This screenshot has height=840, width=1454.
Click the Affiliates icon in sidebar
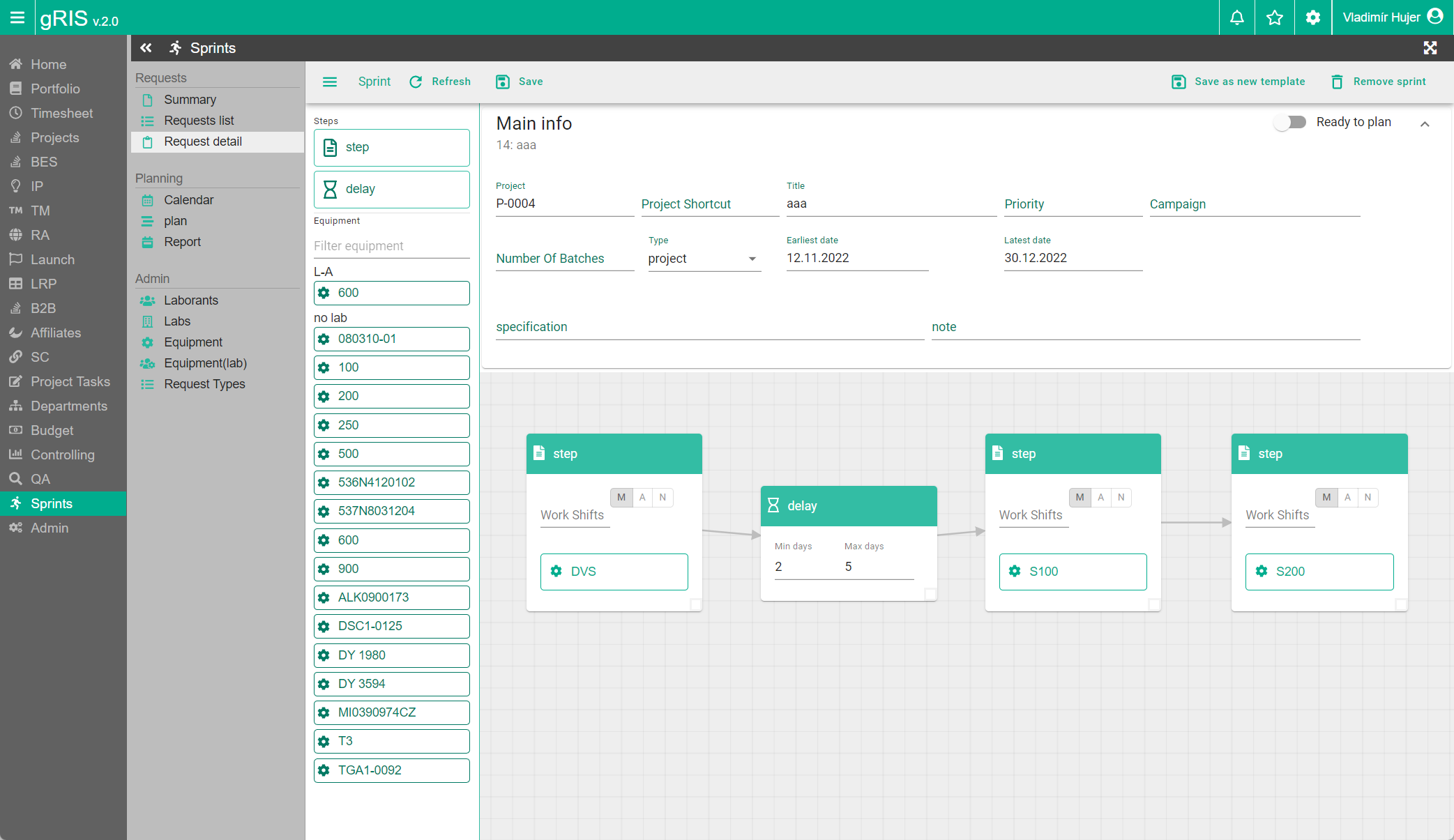[x=15, y=333]
